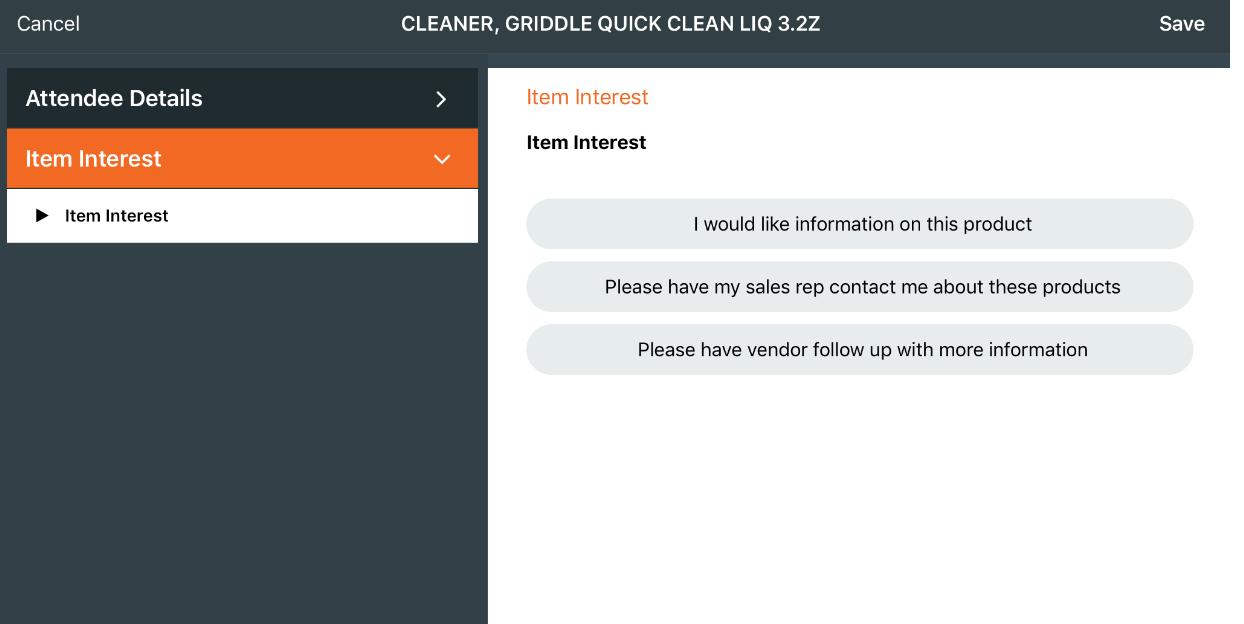Click blank white space below the option buttons
This screenshot has height=624, width=1244.
coord(860,500)
